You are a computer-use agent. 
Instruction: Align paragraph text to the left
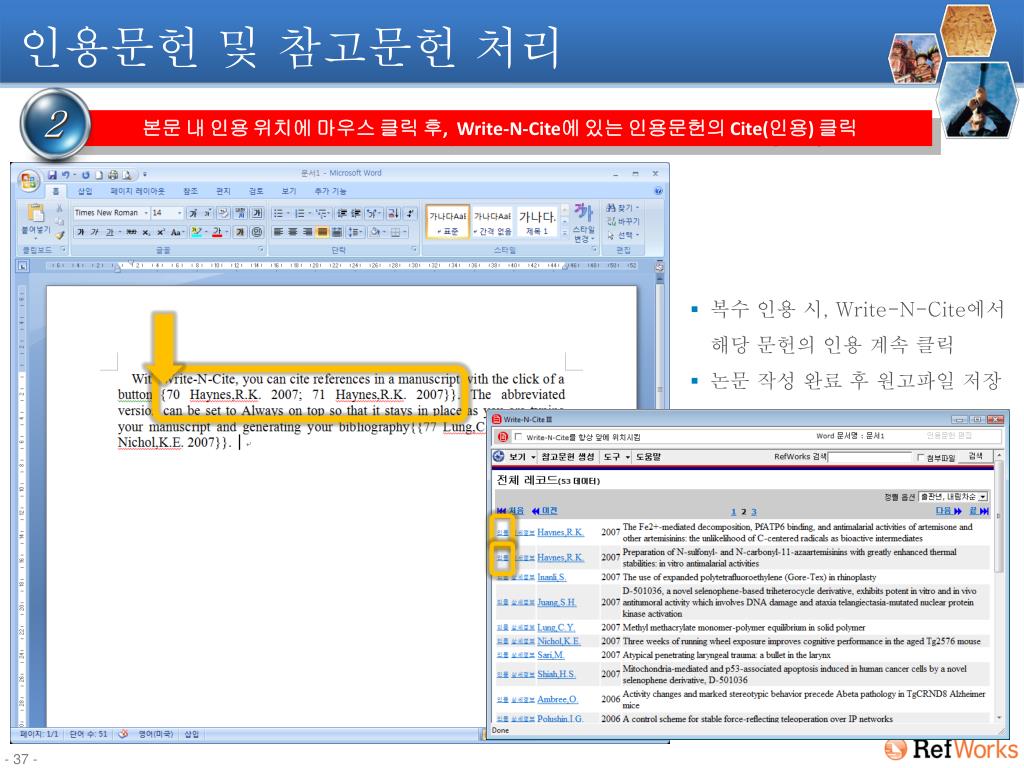coord(278,232)
